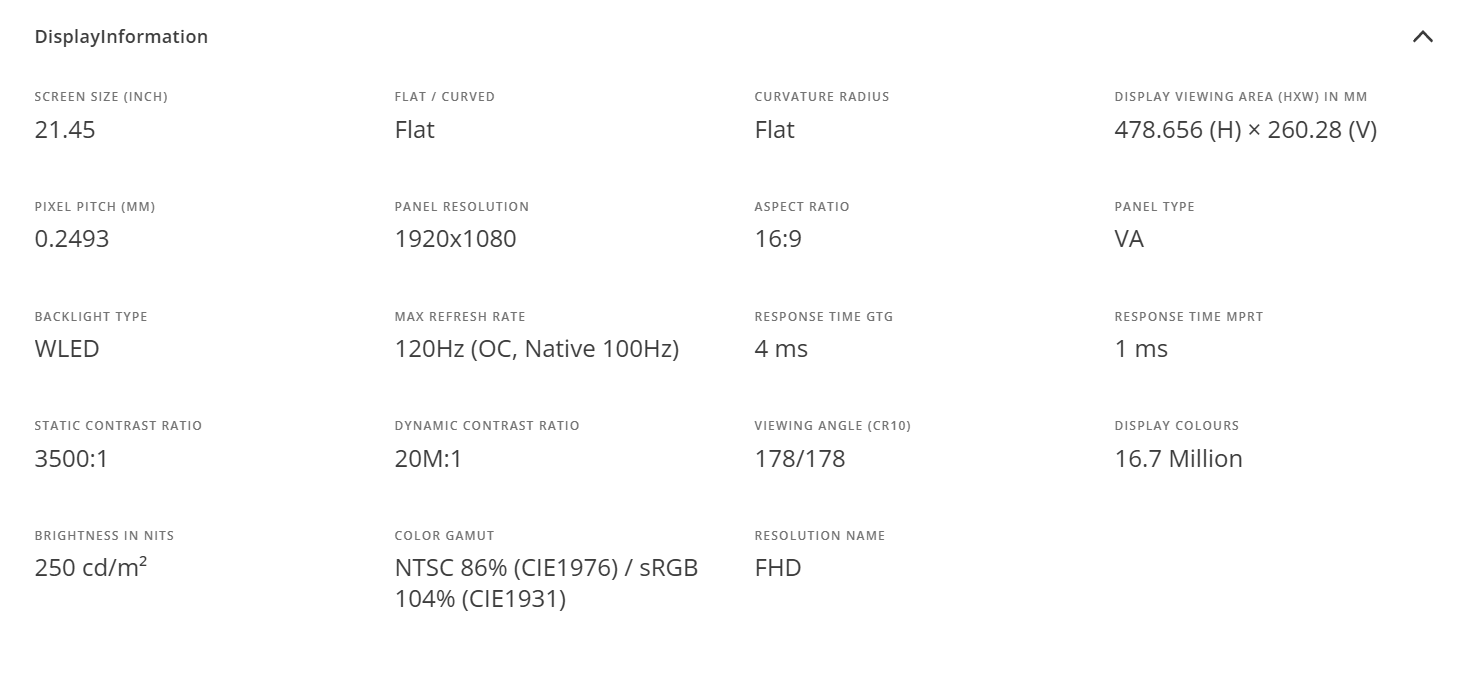Viewport: 1469px width, 699px height.
Task: Click the 16.7 Million display colours
Action: (x=1179, y=459)
